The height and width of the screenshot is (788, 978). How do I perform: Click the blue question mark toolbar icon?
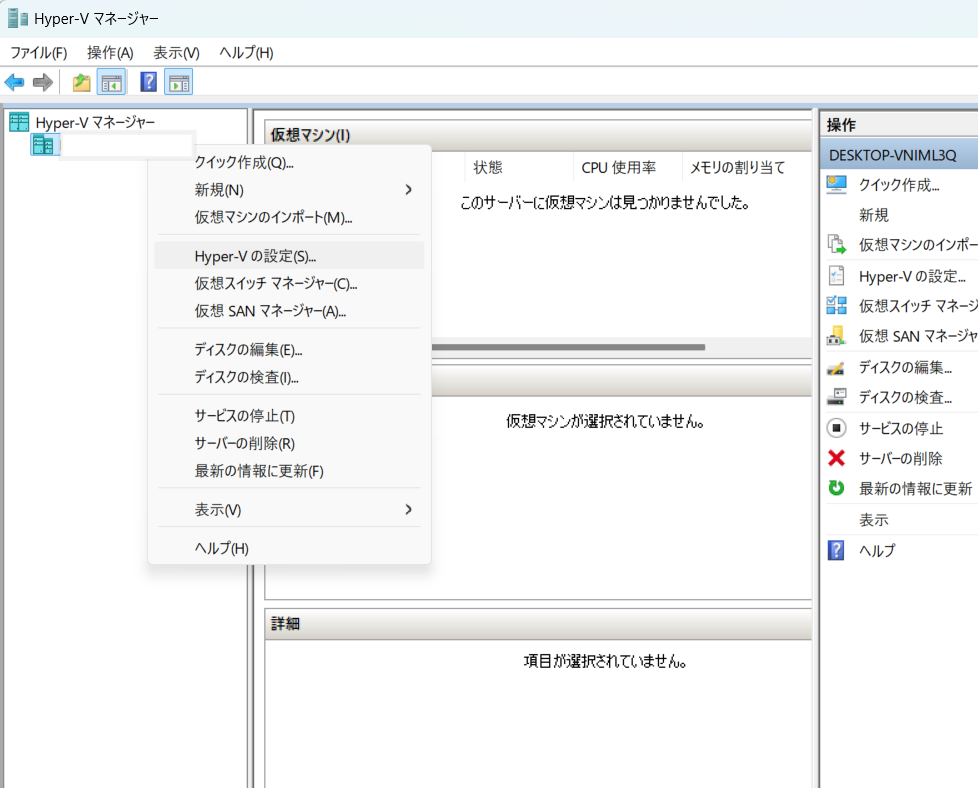pos(149,83)
